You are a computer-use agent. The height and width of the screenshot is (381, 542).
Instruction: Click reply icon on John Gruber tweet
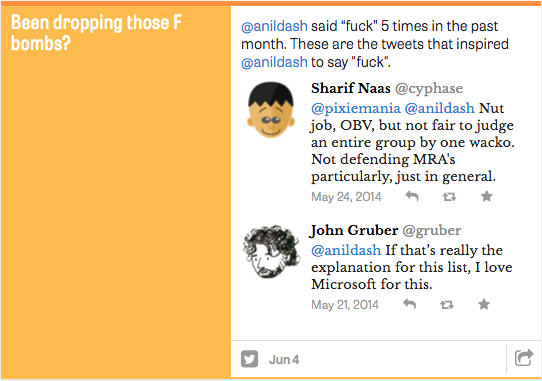(410, 304)
